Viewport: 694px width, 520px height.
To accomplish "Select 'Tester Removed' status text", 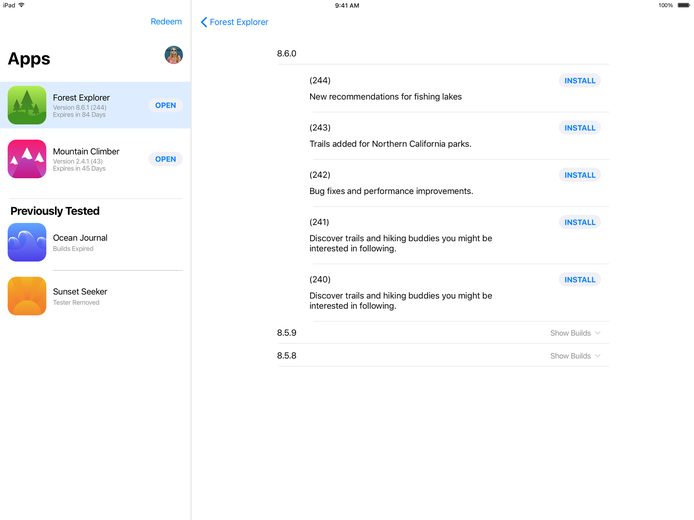I will pos(76,303).
